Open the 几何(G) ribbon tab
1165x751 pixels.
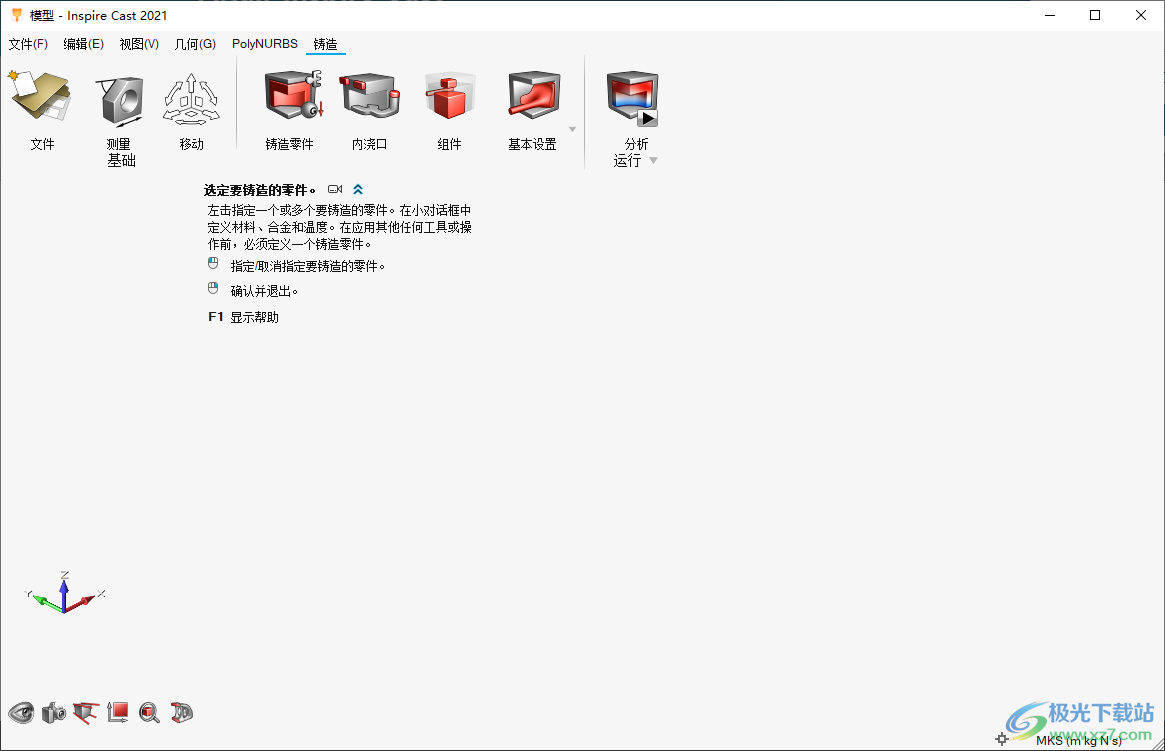pyautogui.click(x=195, y=44)
